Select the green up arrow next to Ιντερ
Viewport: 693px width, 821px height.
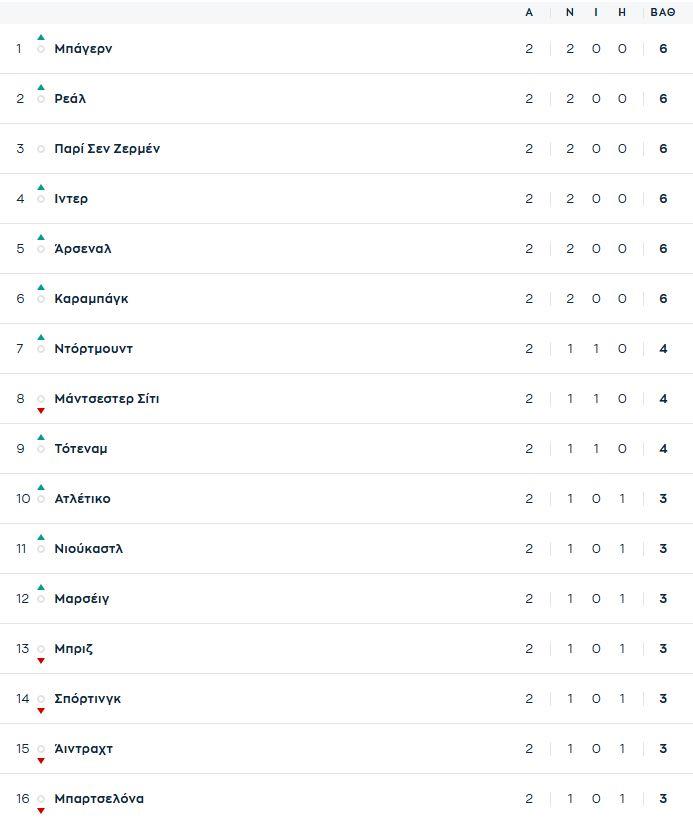tap(41, 187)
